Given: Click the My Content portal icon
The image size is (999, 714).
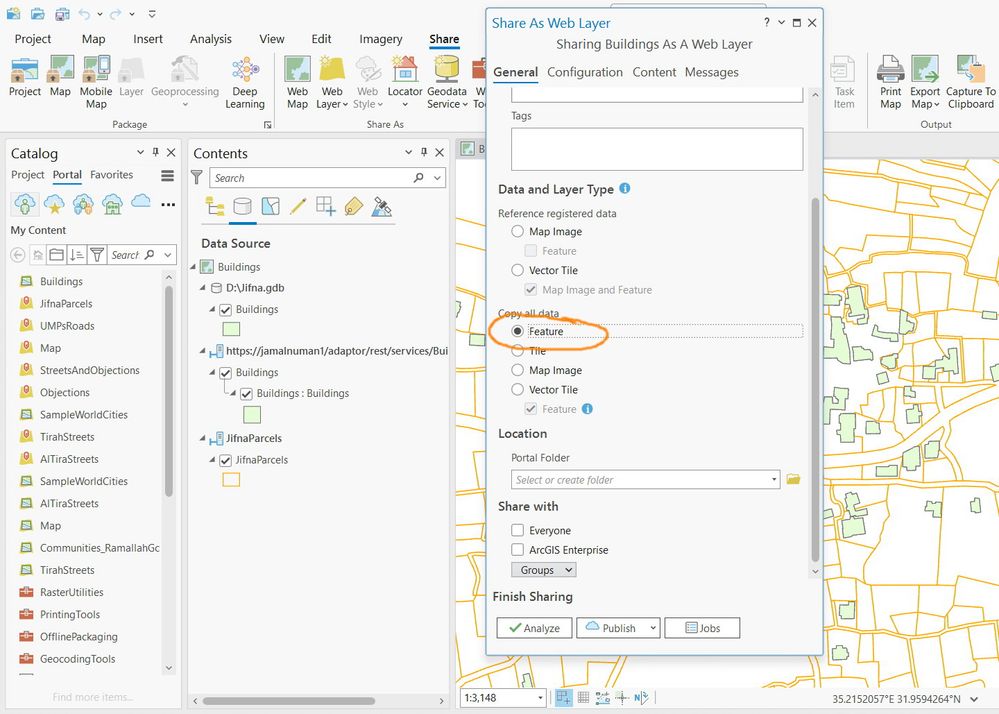Looking at the screenshot, I should pos(24,204).
